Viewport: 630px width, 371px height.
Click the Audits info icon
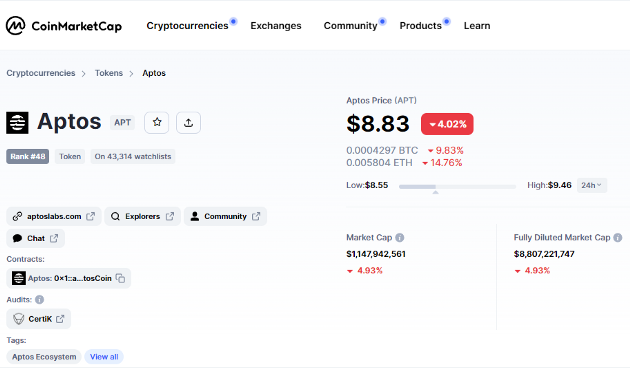click(x=39, y=299)
